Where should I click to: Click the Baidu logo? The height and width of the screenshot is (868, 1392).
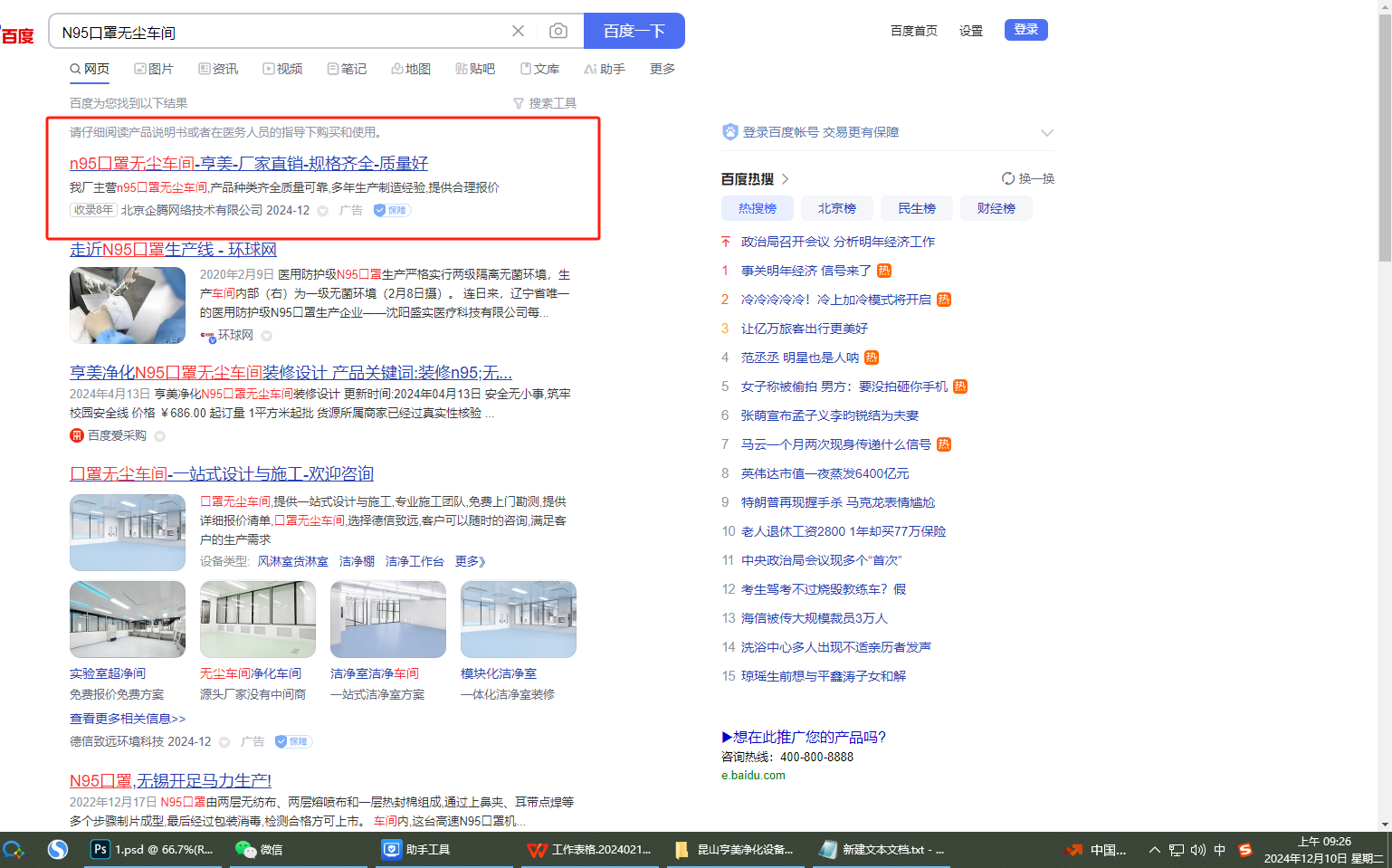(17, 35)
